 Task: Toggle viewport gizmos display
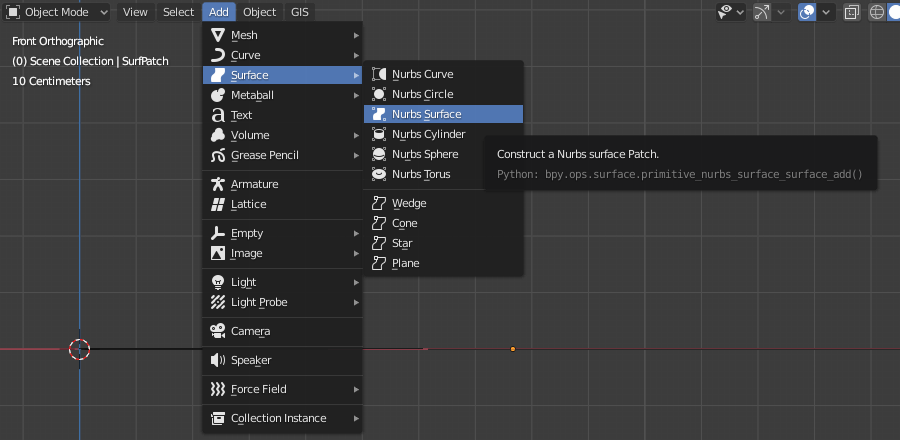[762, 12]
